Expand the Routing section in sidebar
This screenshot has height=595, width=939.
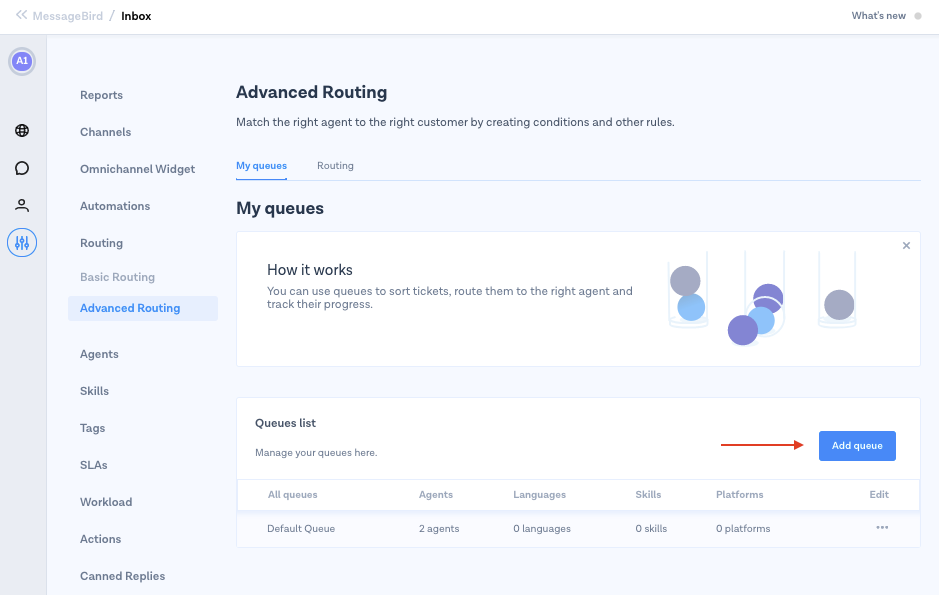[101, 243]
